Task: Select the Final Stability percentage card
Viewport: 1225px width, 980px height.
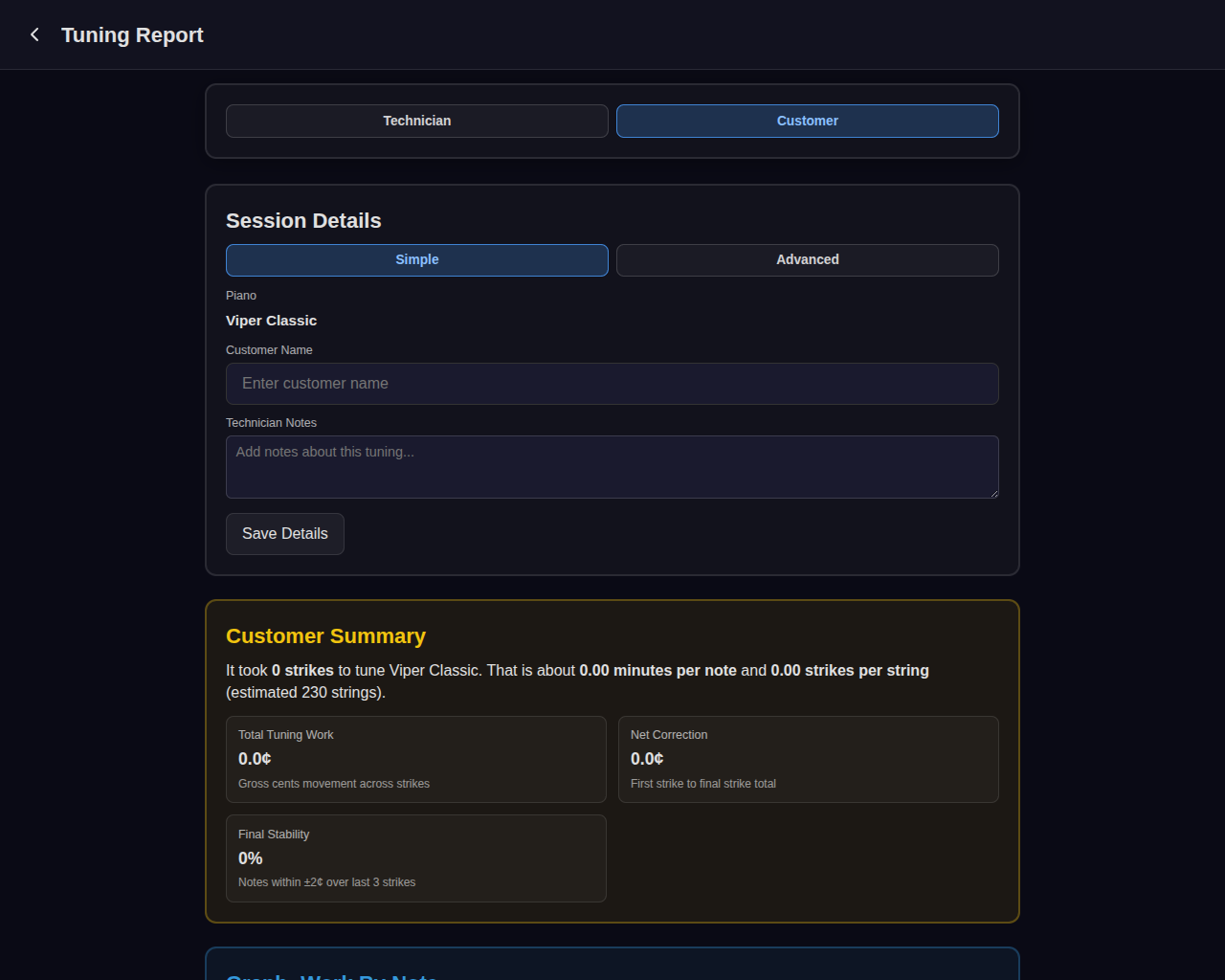Action: (x=415, y=857)
